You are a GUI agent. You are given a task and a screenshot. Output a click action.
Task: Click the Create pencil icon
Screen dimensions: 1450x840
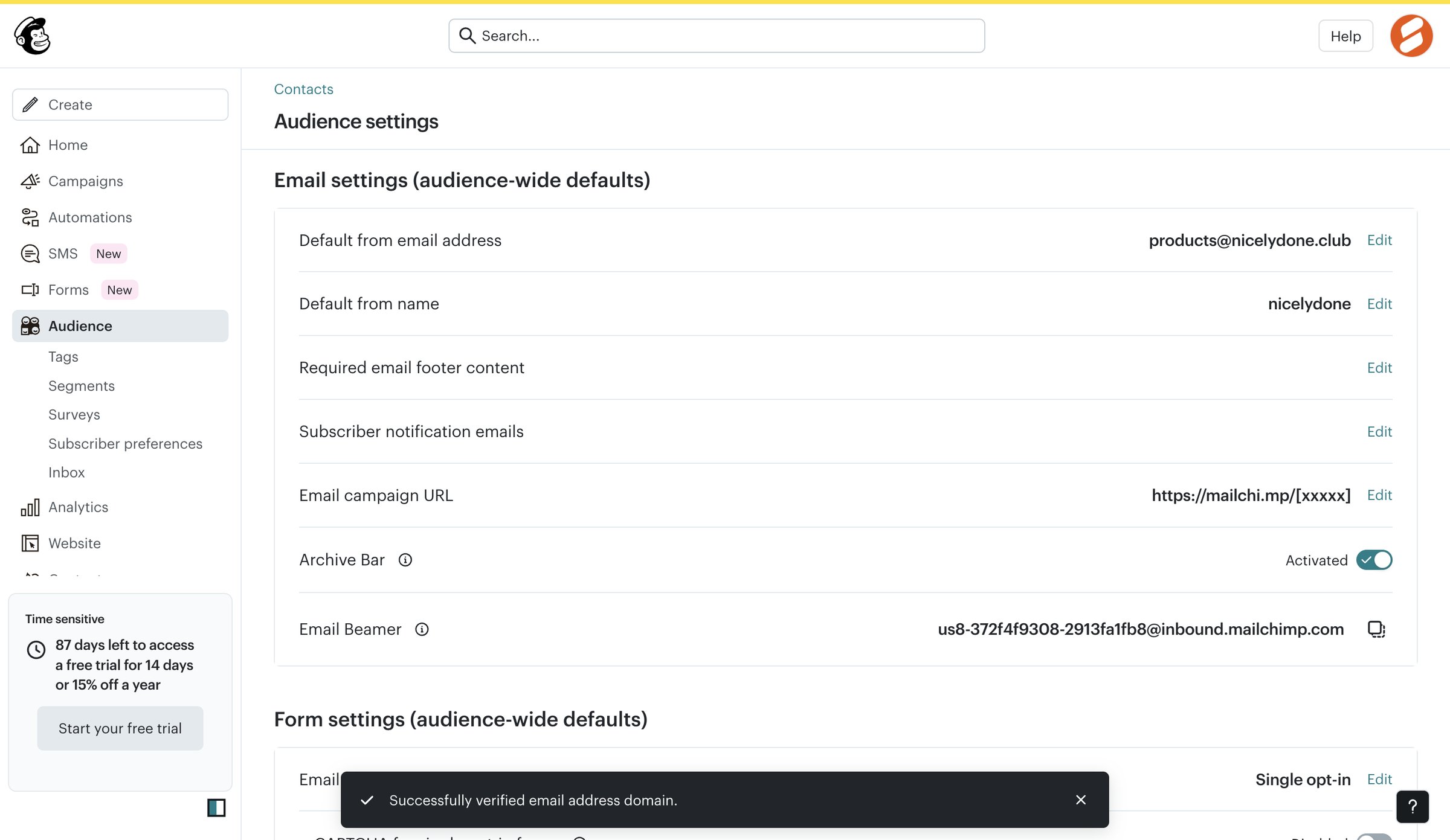tap(30, 104)
